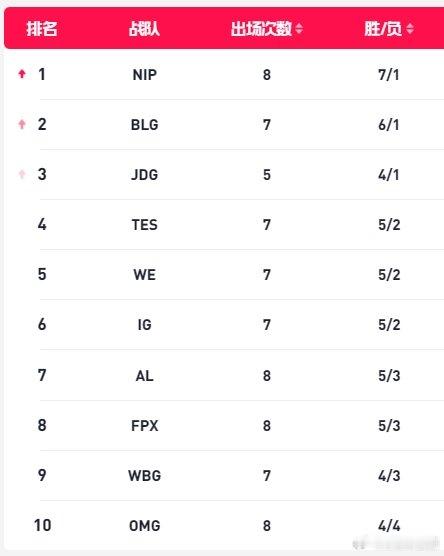Select the AL team name

[145, 376]
